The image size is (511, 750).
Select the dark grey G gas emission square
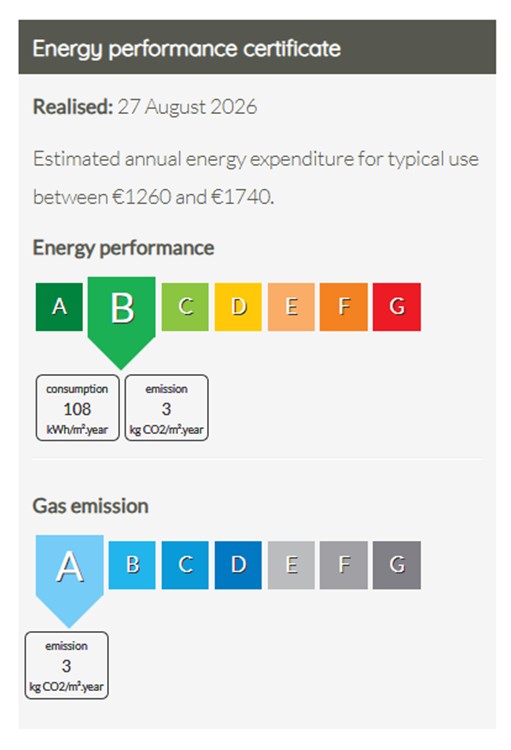coord(397,565)
